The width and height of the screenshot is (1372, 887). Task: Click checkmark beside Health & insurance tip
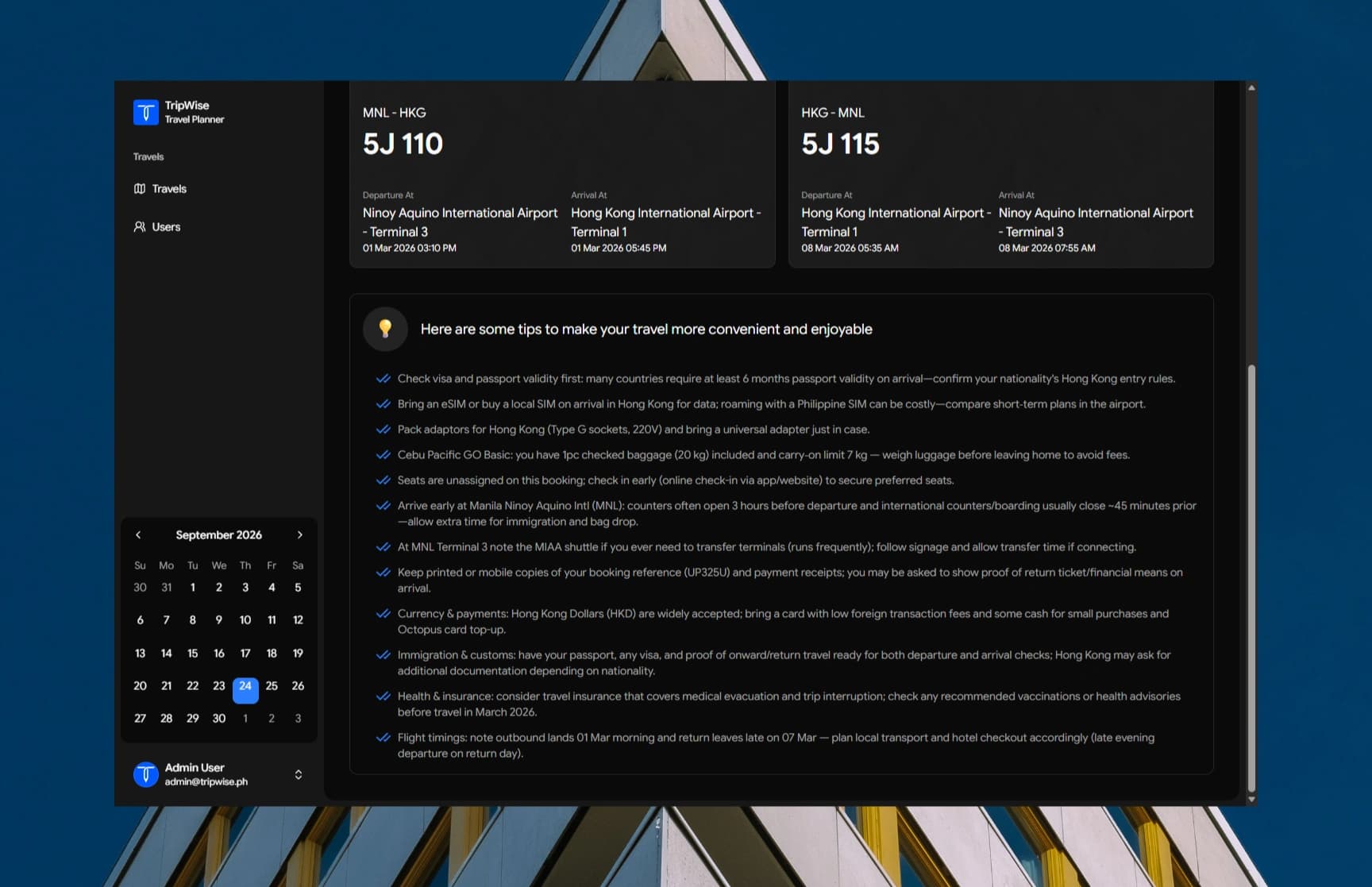point(383,696)
